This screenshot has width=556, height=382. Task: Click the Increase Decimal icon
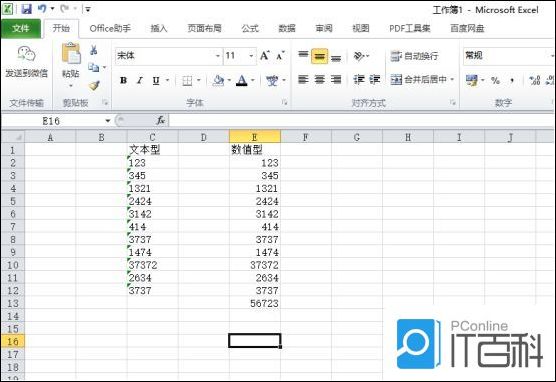point(534,81)
